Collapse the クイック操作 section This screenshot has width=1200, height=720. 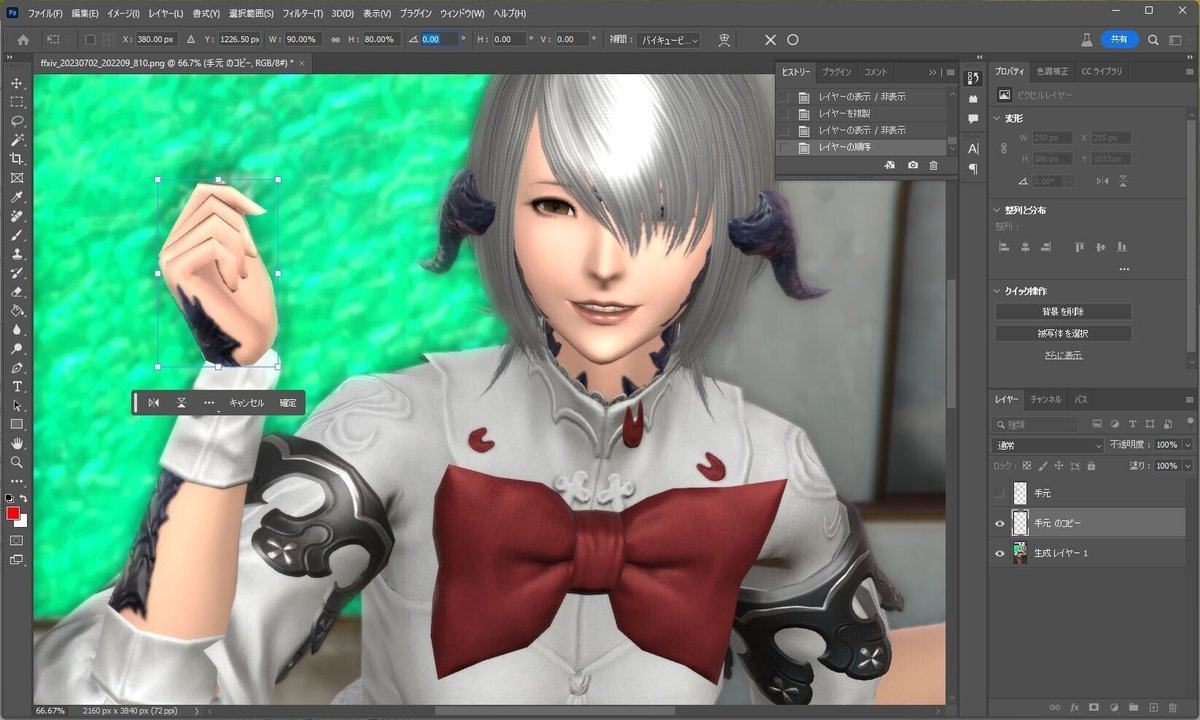pyautogui.click(x=997, y=291)
